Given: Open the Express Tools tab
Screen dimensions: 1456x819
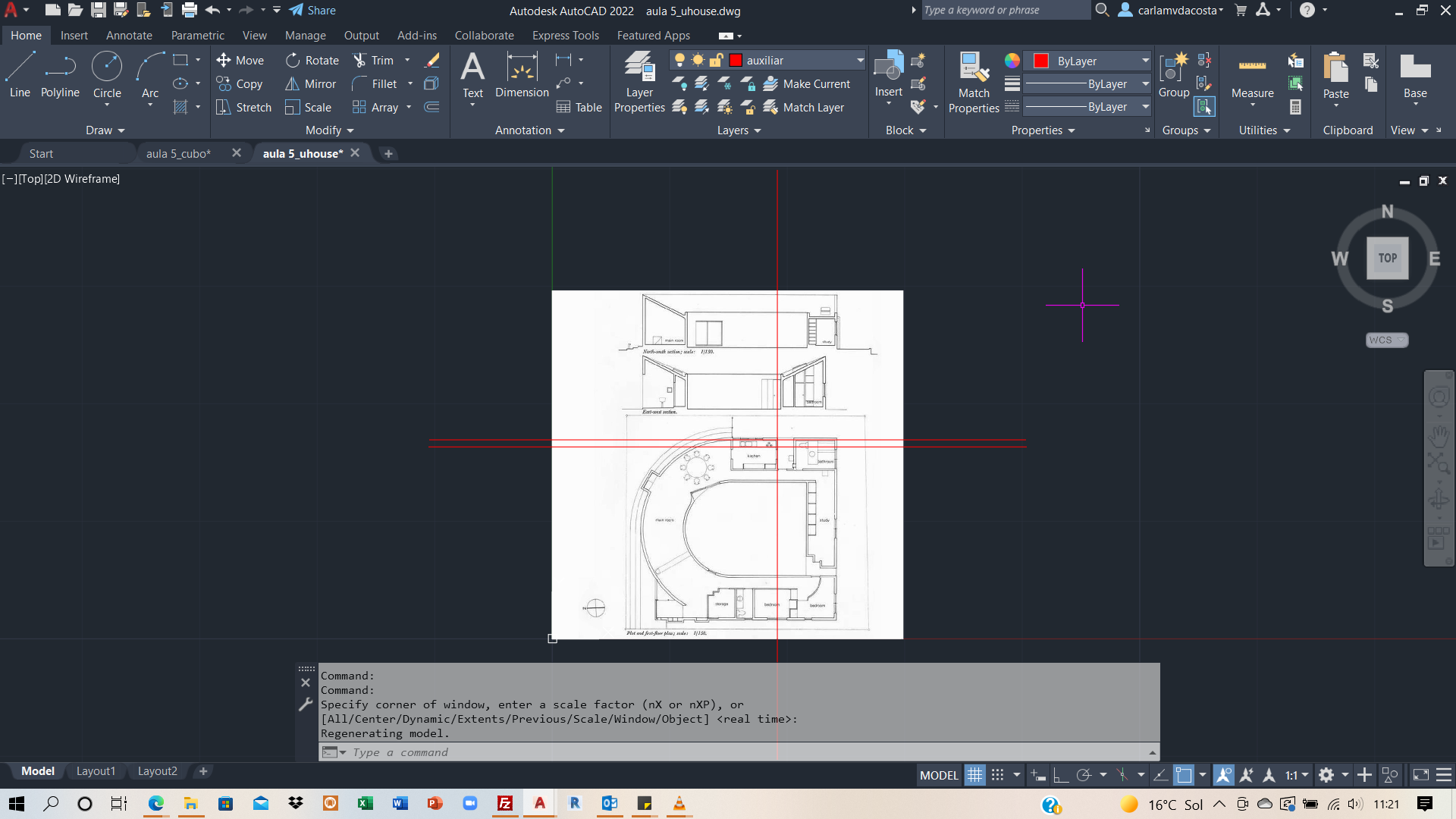Looking at the screenshot, I should pyautogui.click(x=565, y=36).
